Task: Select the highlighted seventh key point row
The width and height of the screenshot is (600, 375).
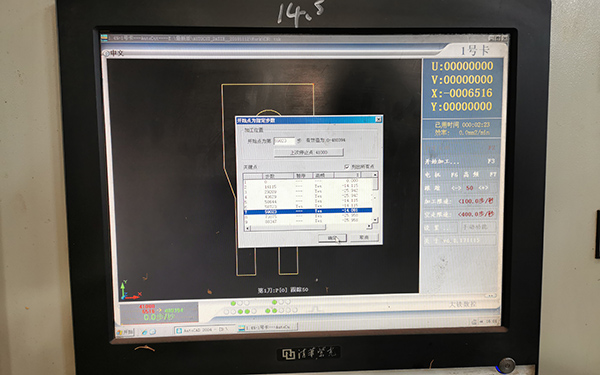Action: point(308,211)
